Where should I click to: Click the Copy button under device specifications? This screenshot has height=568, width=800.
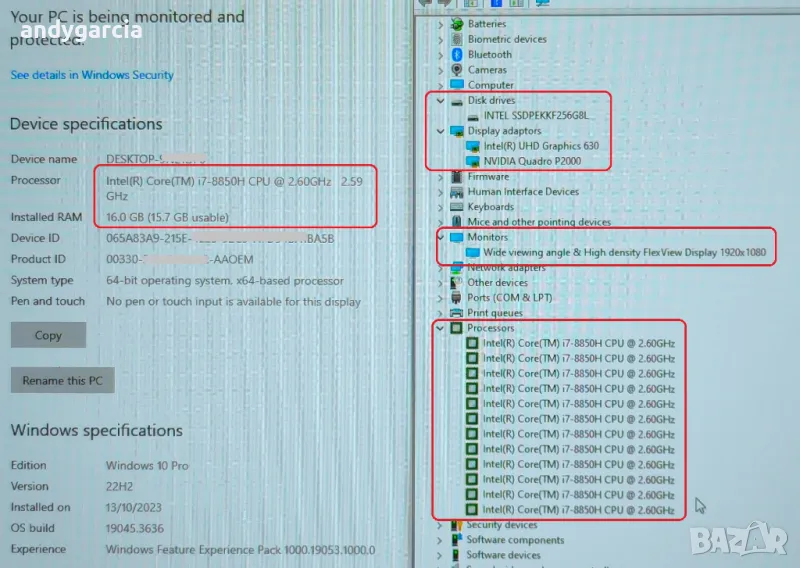[x=48, y=335]
